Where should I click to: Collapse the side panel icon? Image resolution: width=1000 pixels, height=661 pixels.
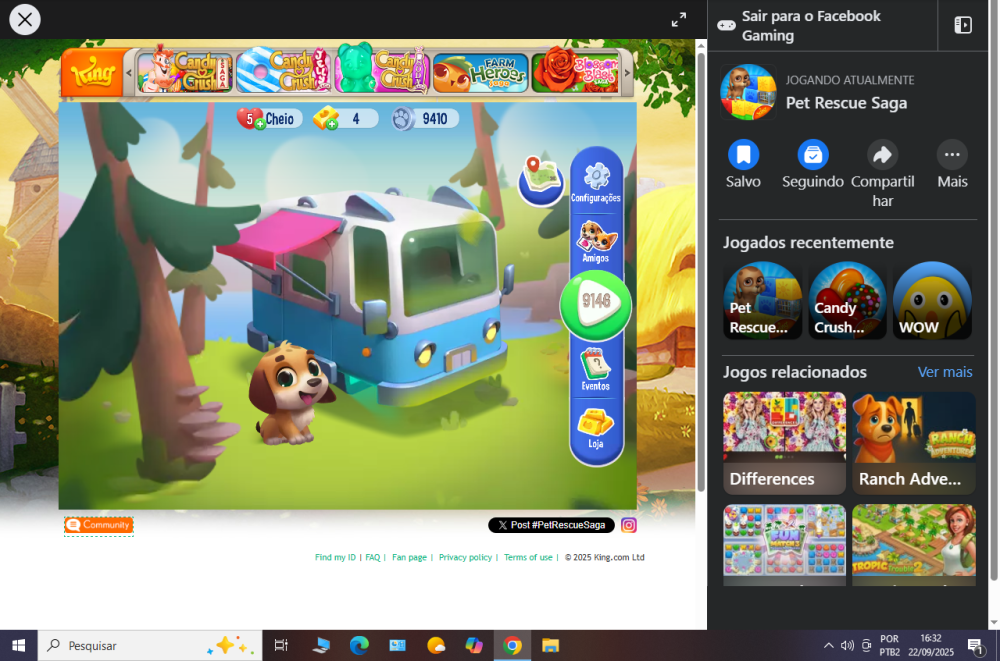point(963,25)
